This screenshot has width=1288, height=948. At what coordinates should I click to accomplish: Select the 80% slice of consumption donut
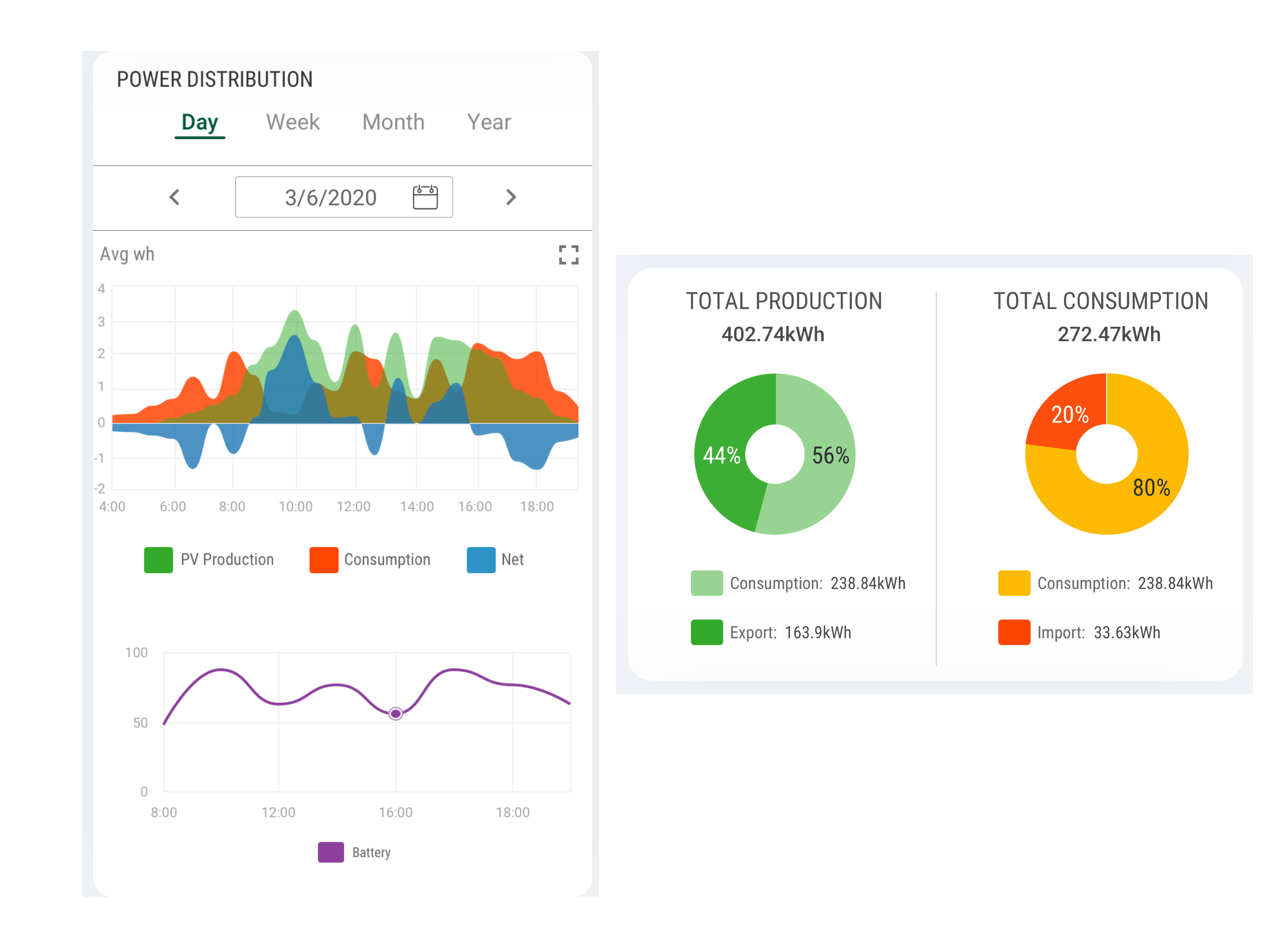1151,487
